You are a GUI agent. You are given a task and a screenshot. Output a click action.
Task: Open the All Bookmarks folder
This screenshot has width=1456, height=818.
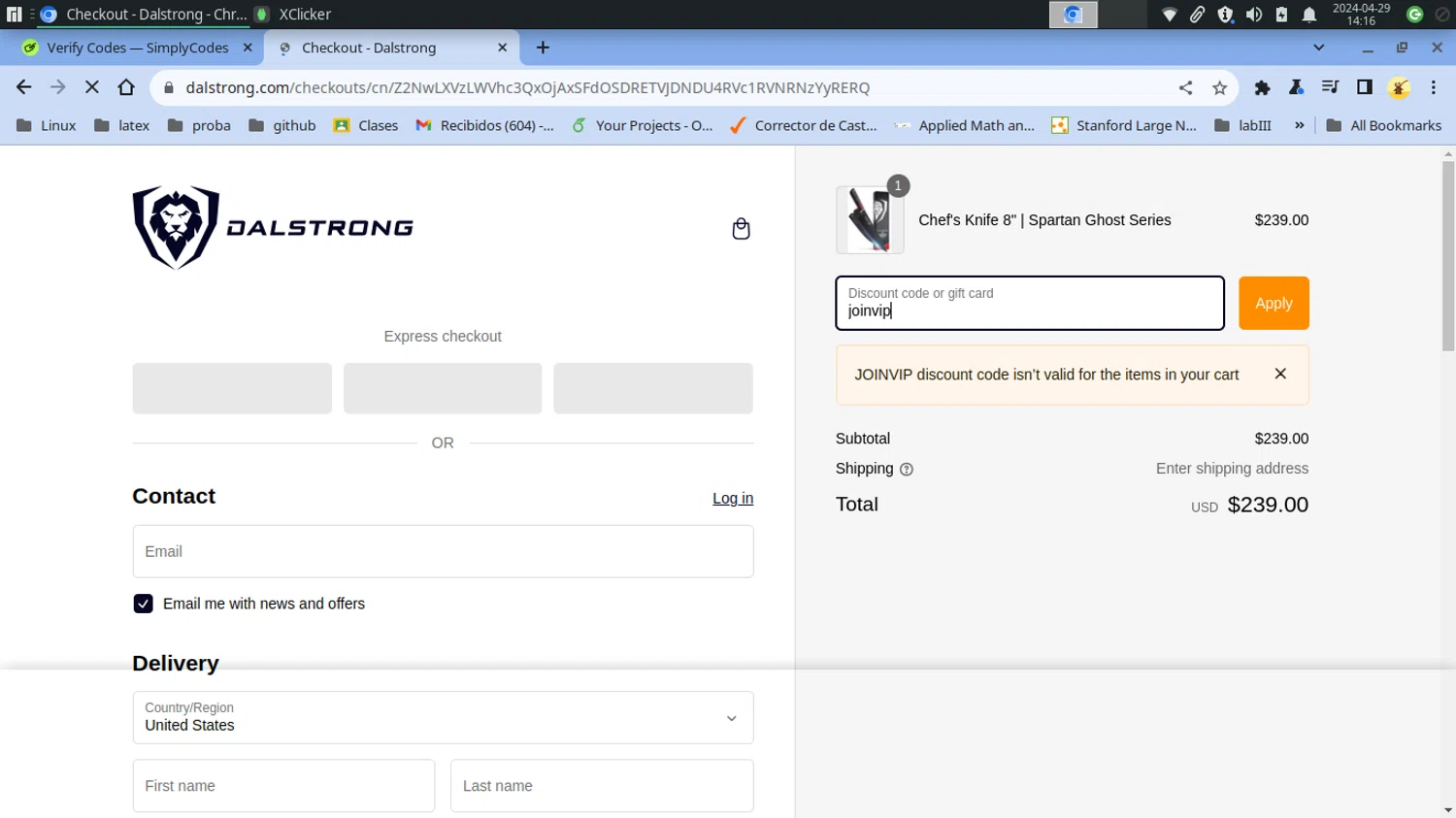[x=1383, y=125]
